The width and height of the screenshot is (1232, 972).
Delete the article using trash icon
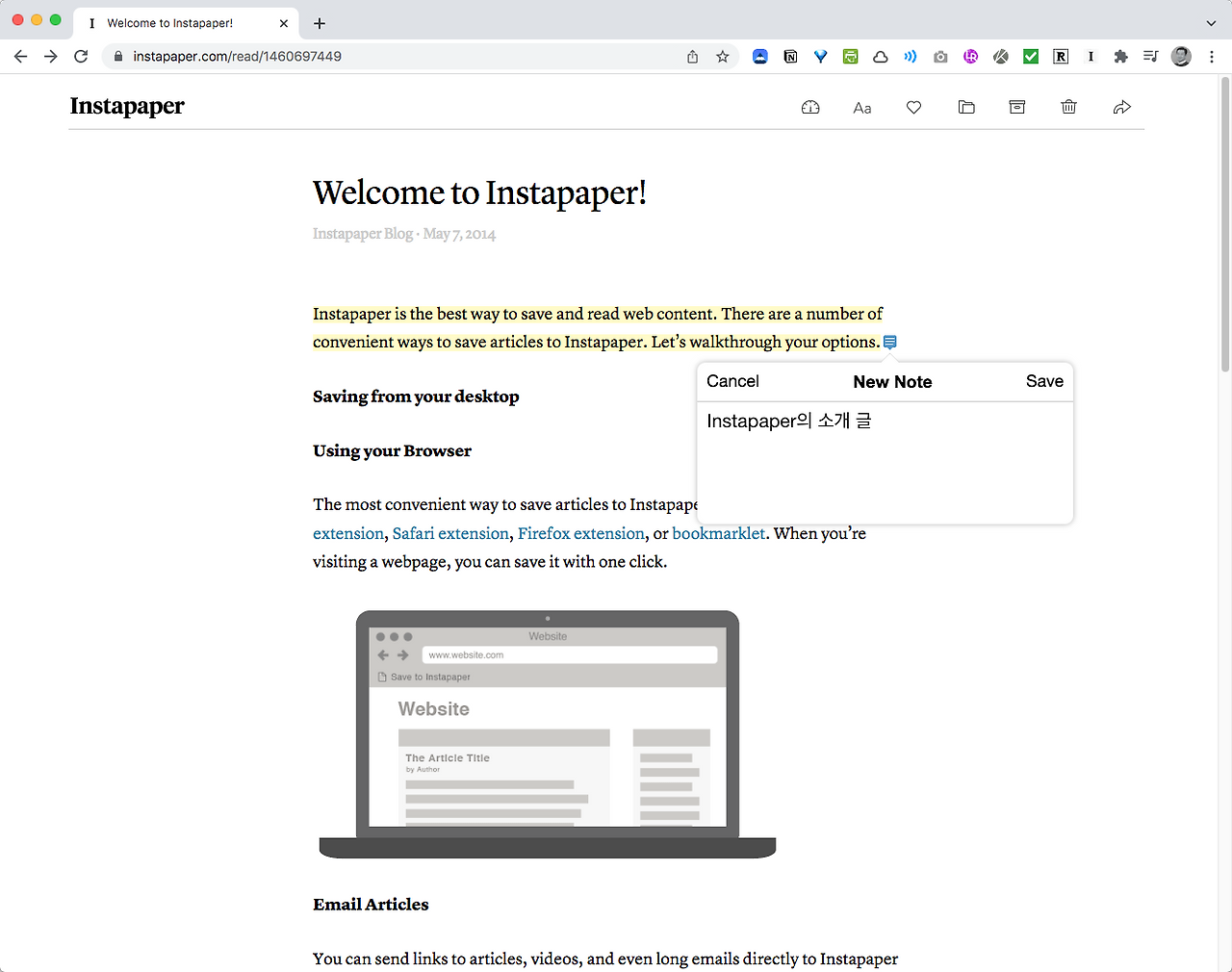(1068, 107)
